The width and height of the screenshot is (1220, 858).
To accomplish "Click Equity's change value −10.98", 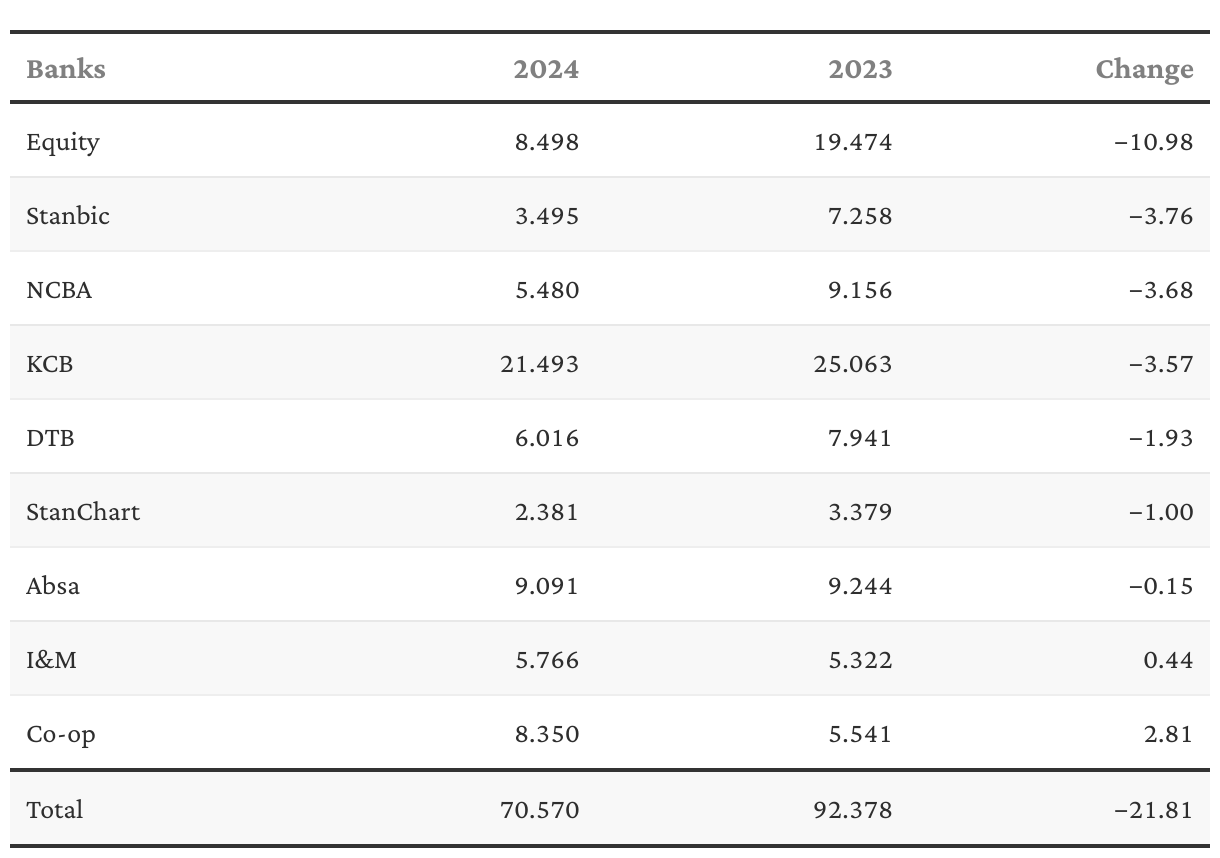I will point(1154,142).
